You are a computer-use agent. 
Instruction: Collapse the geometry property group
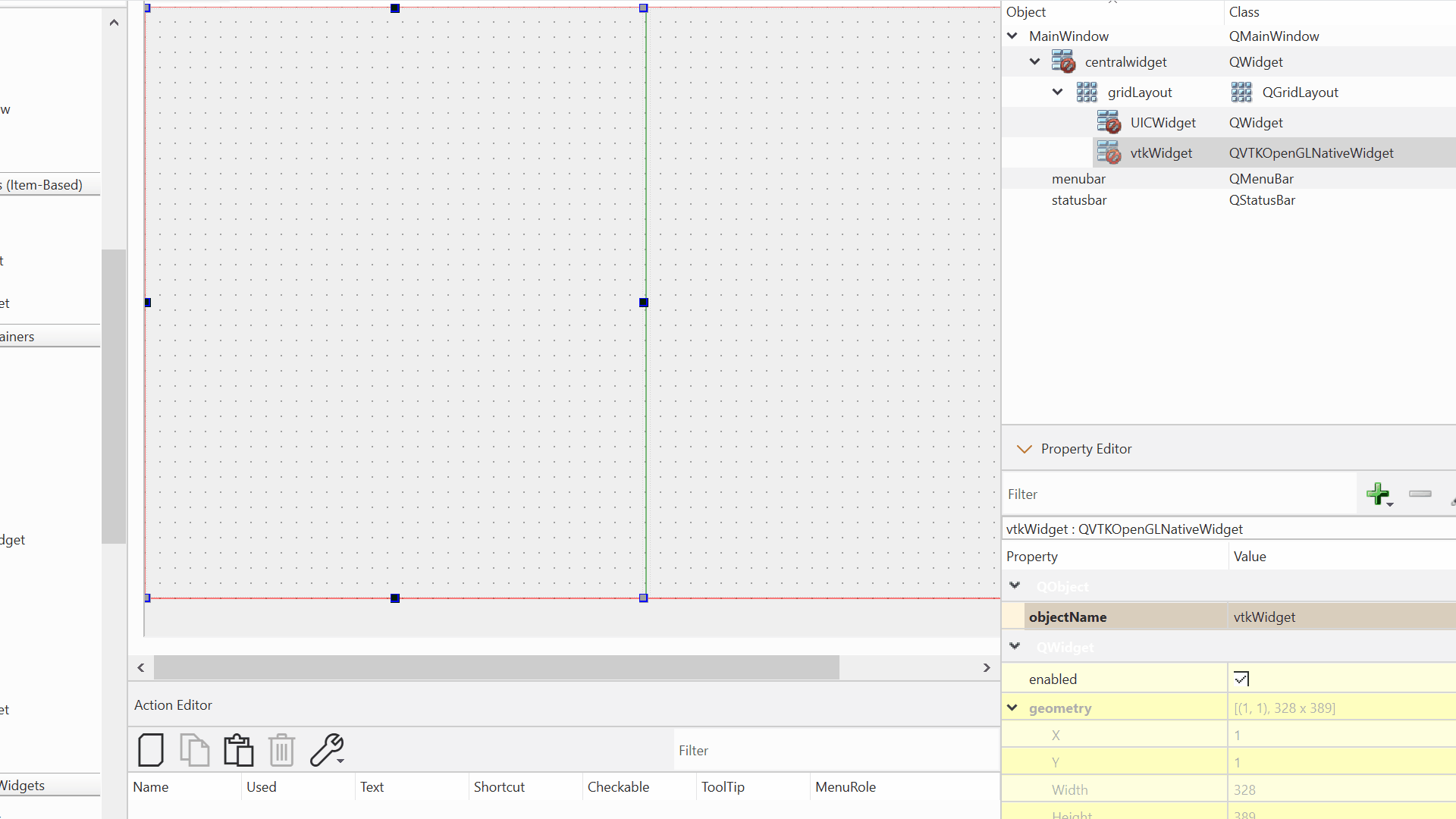click(1012, 708)
